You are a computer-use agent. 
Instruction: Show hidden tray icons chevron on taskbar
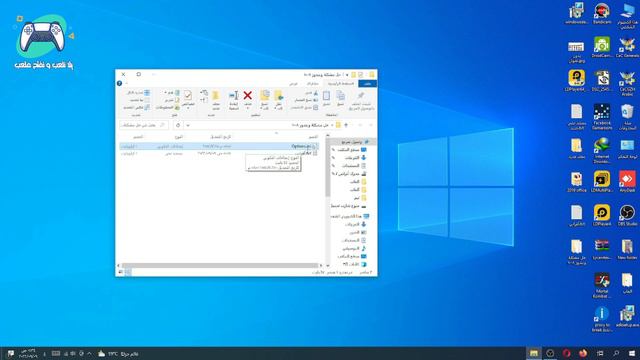point(89,353)
